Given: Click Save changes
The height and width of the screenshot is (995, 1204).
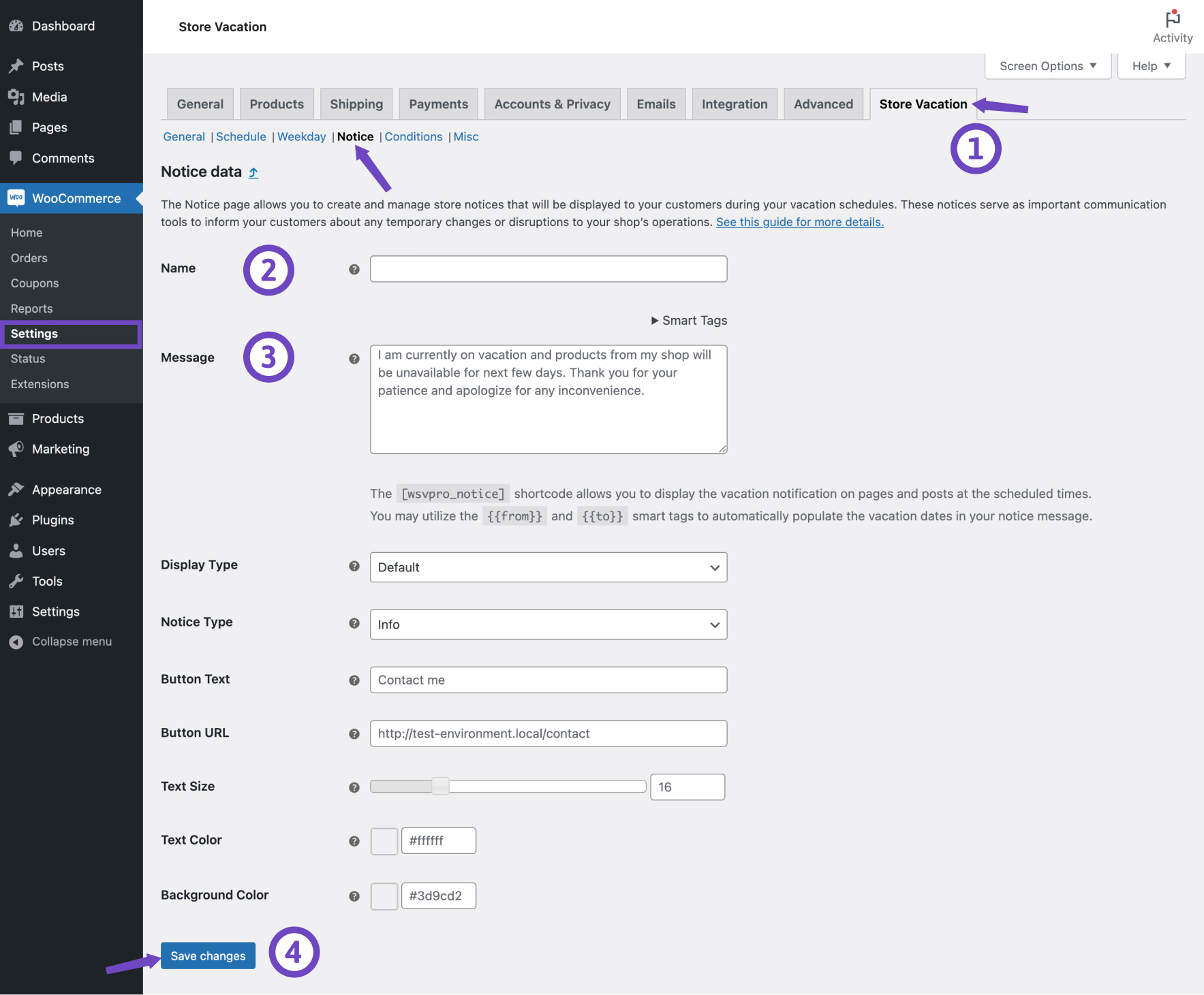Looking at the screenshot, I should 208,955.
